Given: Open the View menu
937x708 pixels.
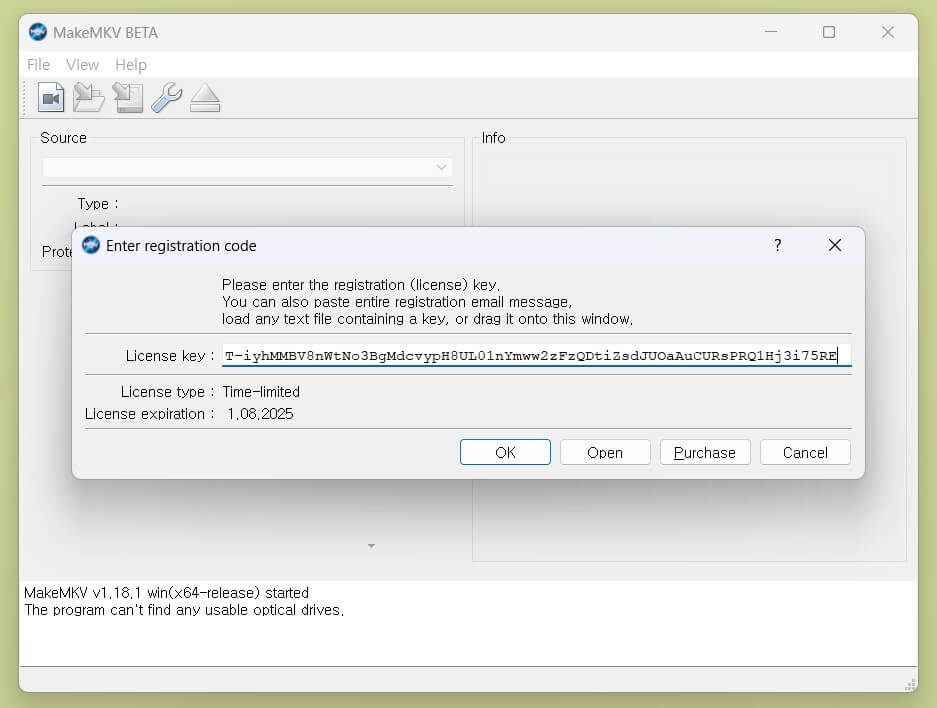Looking at the screenshot, I should 82,65.
